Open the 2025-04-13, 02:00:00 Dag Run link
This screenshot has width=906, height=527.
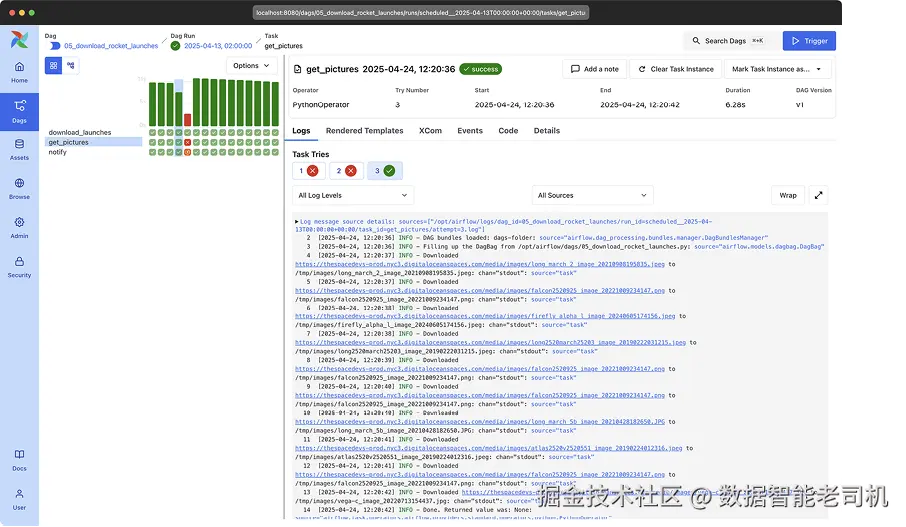(218, 46)
